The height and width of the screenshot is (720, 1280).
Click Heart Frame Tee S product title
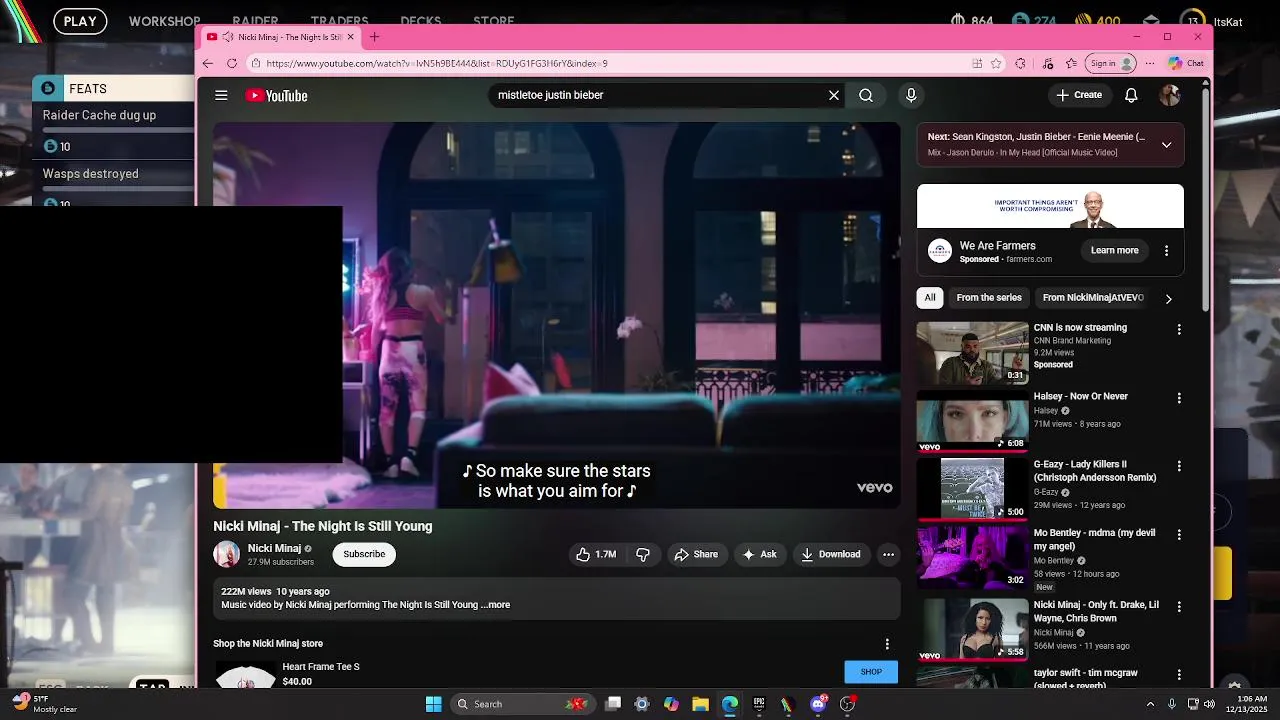point(321,667)
